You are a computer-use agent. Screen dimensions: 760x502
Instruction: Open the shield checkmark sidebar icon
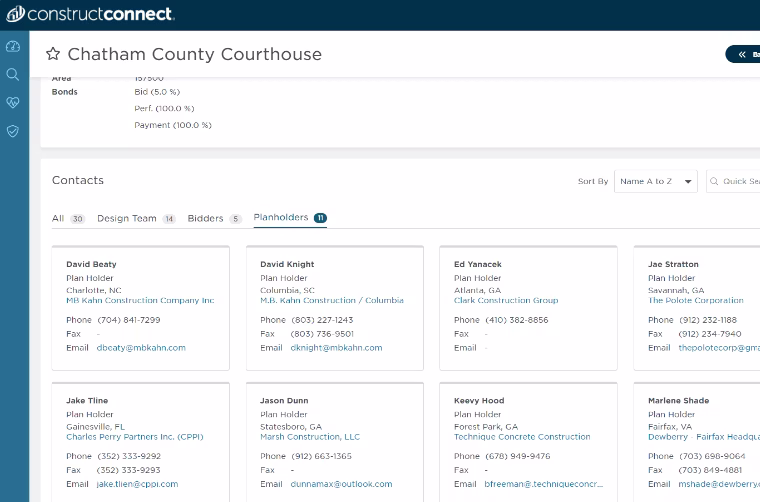(x=13, y=131)
